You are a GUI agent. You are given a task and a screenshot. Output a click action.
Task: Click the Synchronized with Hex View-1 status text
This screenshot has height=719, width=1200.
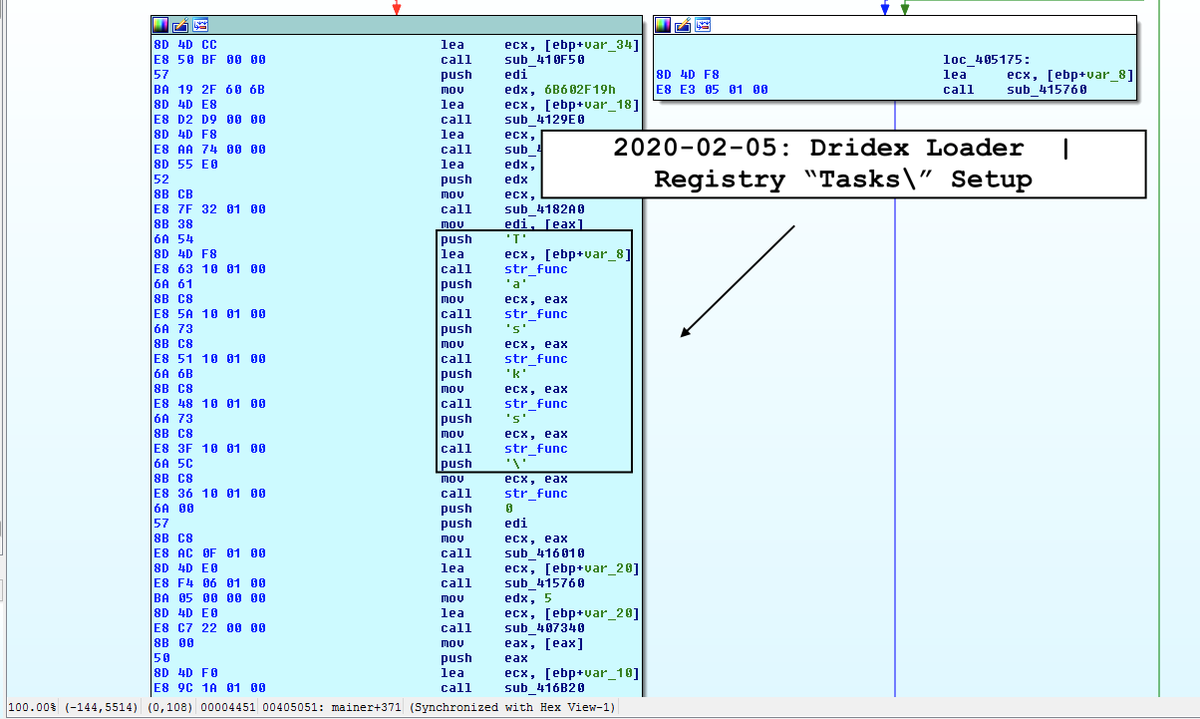(512, 708)
